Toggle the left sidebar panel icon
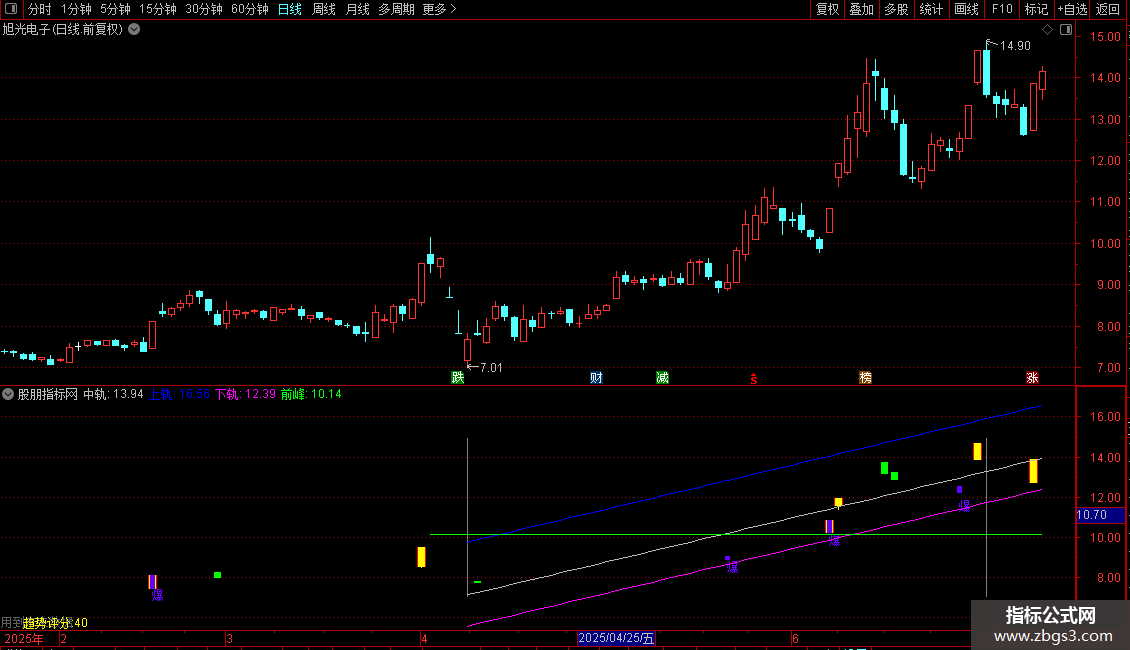 click(x=11, y=9)
